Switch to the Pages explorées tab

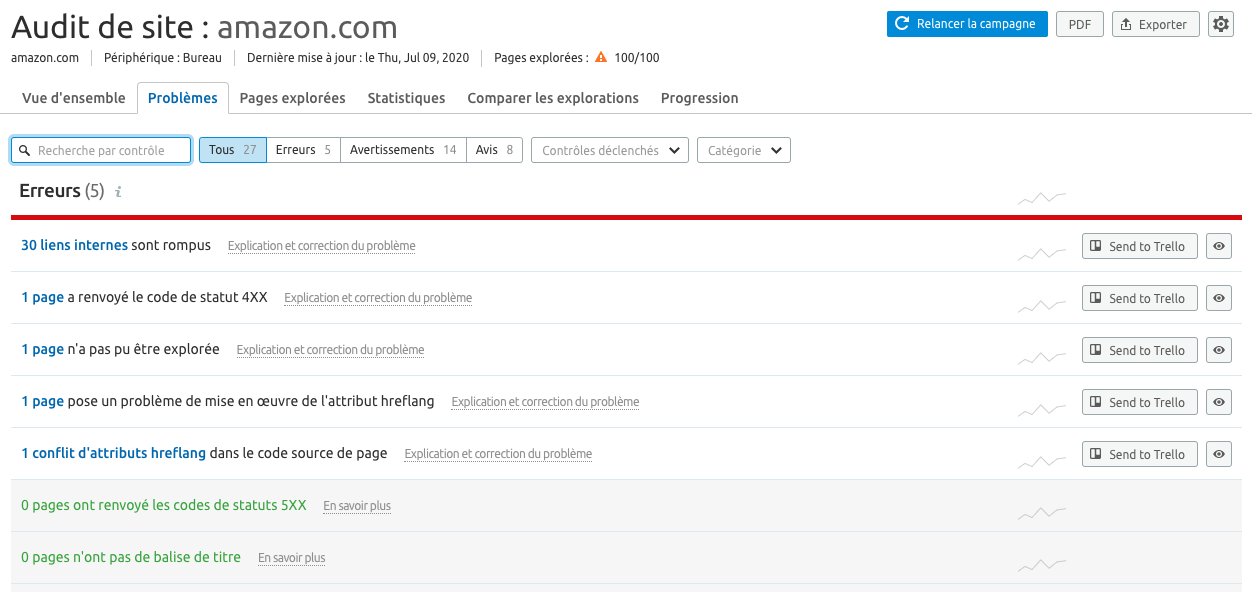tap(292, 98)
